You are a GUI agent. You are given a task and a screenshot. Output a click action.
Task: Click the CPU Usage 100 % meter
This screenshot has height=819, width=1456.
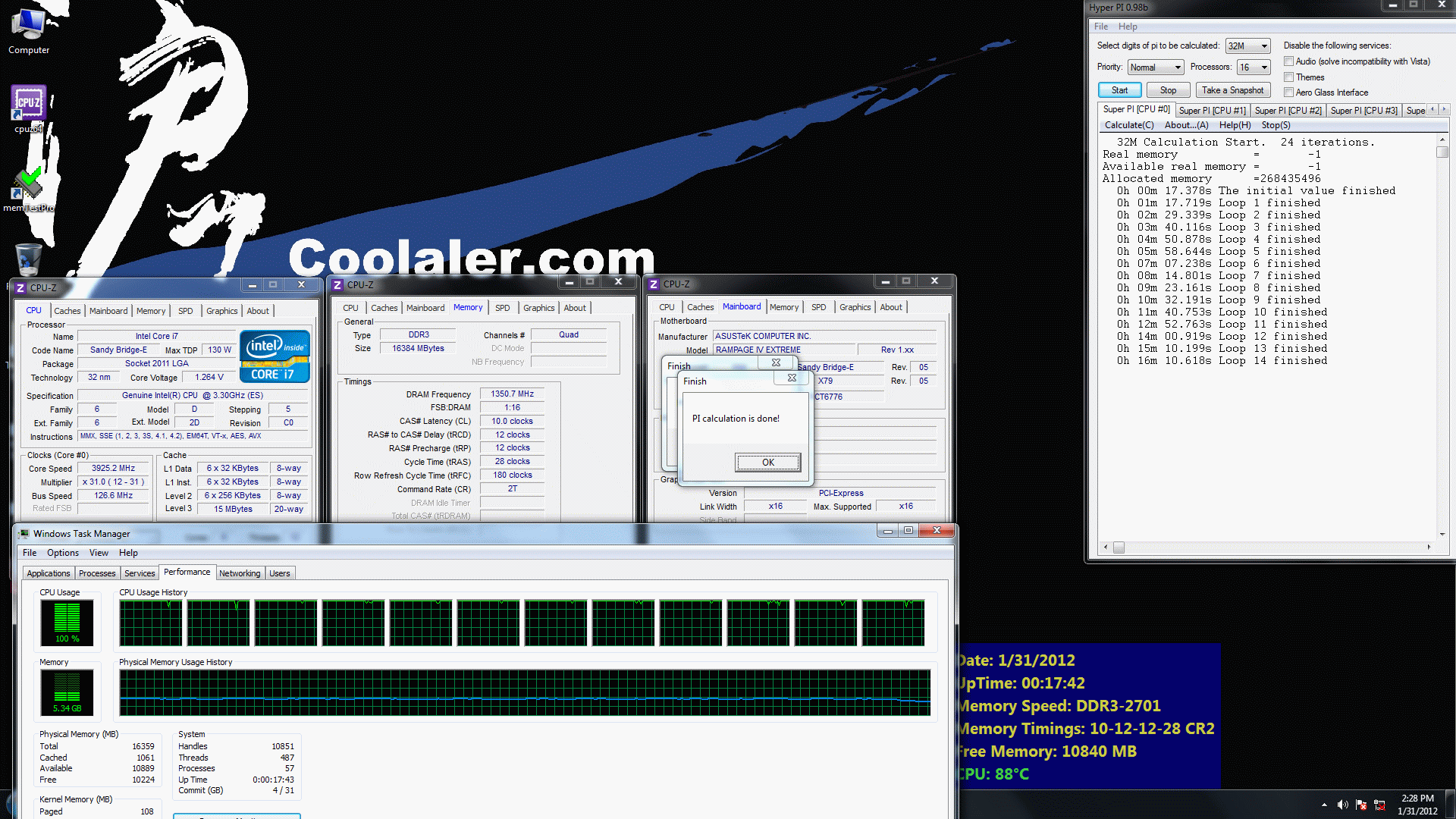67,623
